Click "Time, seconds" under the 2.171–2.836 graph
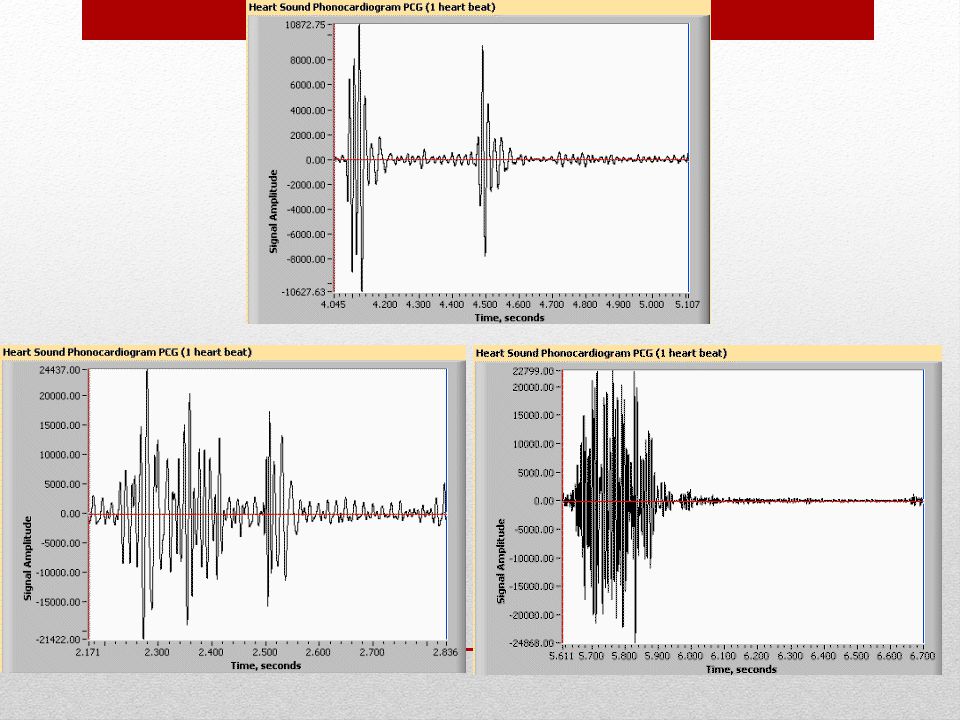This screenshot has height=720, width=960. (266, 666)
